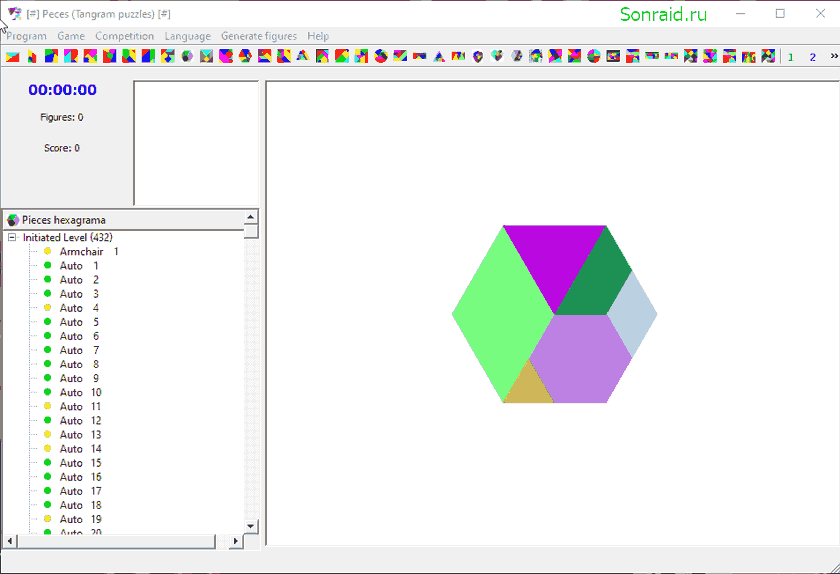Screen dimensions: 840x574
Task: Select Auto 12 in the puzzle list
Action: point(80,421)
